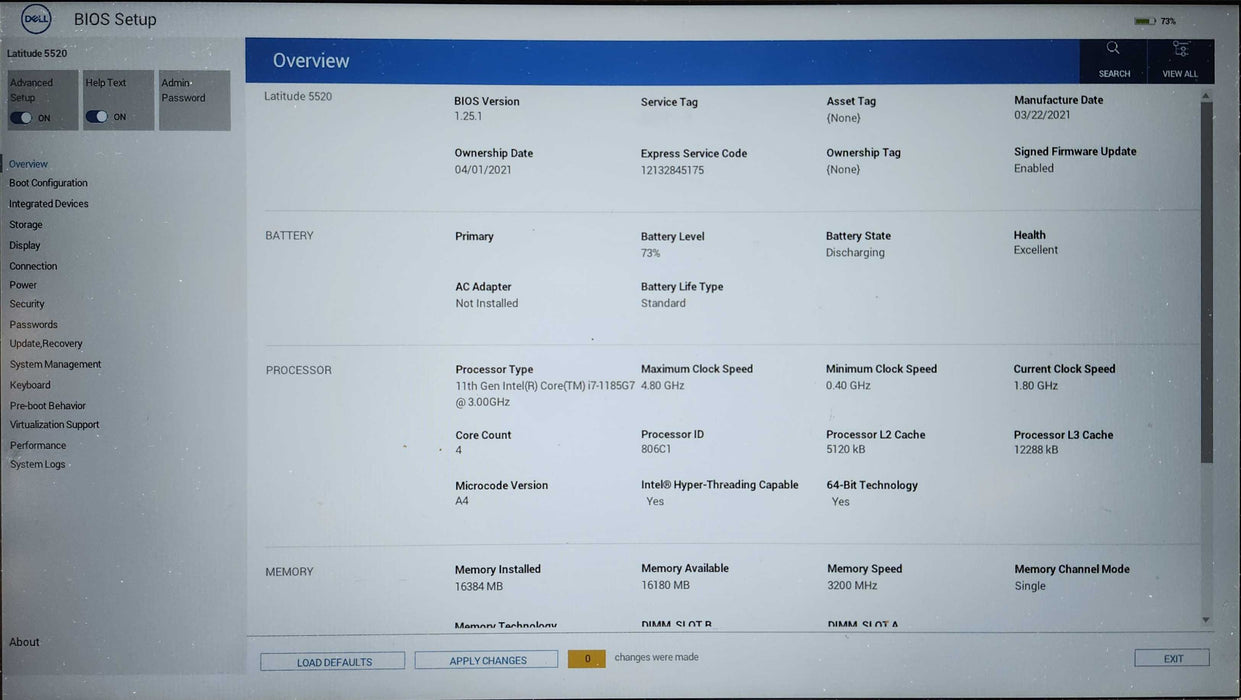The image size is (1241, 700).
Task: Open Keyboard settings
Action: (30, 385)
